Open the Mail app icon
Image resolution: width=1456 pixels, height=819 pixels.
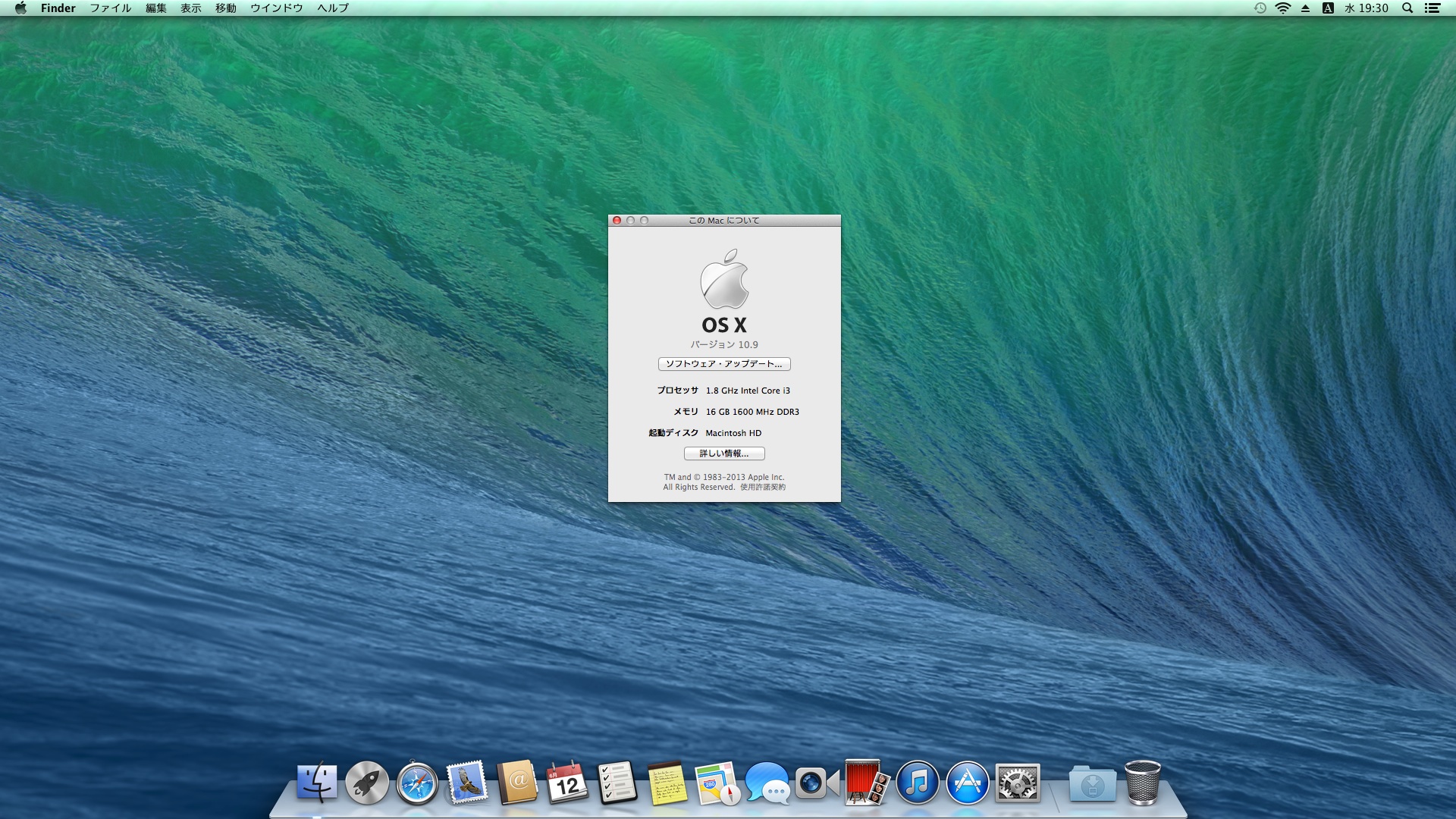pyautogui.click(x=467, y=783)
